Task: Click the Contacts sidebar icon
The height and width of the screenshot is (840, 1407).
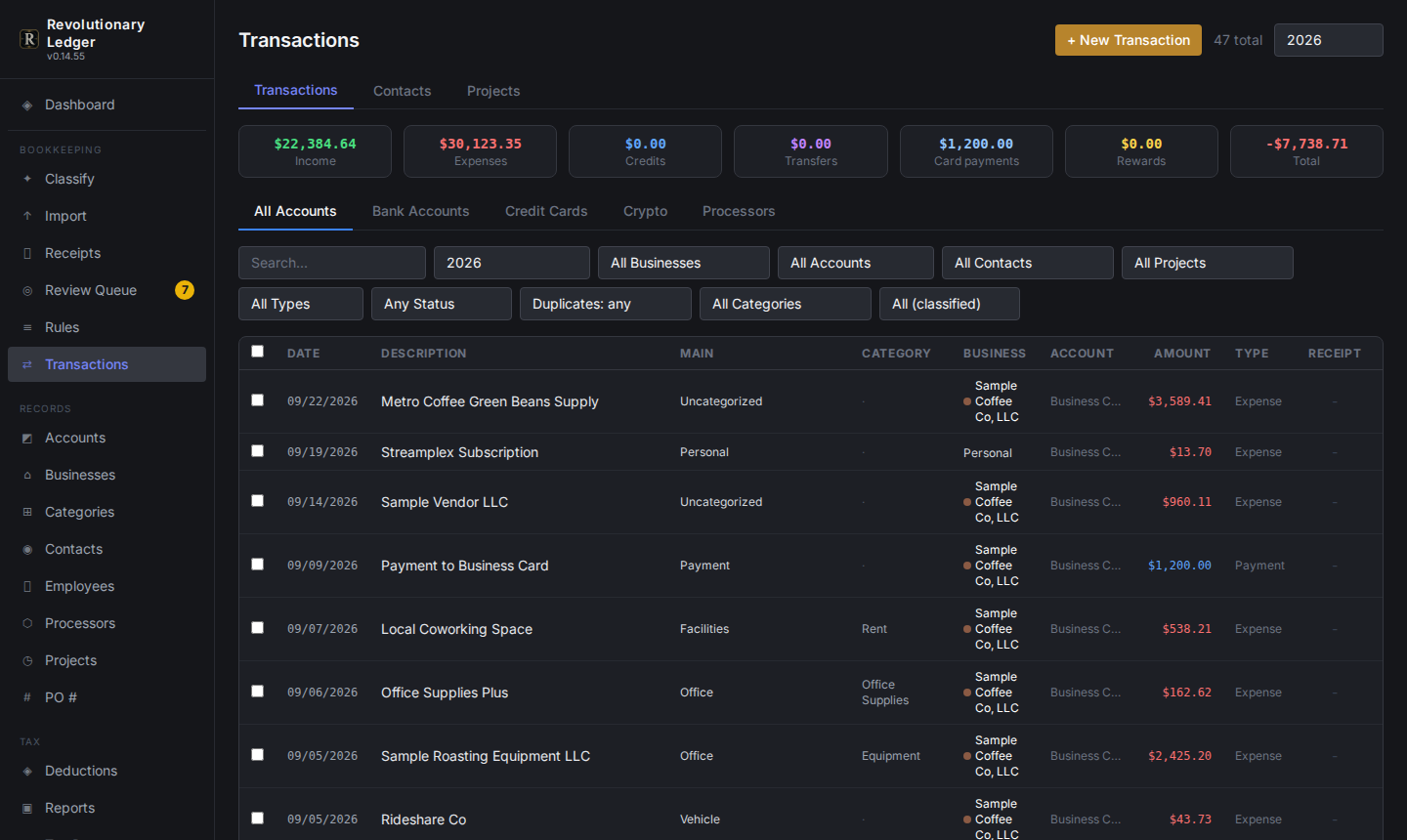Action: [x=27, y=550]
